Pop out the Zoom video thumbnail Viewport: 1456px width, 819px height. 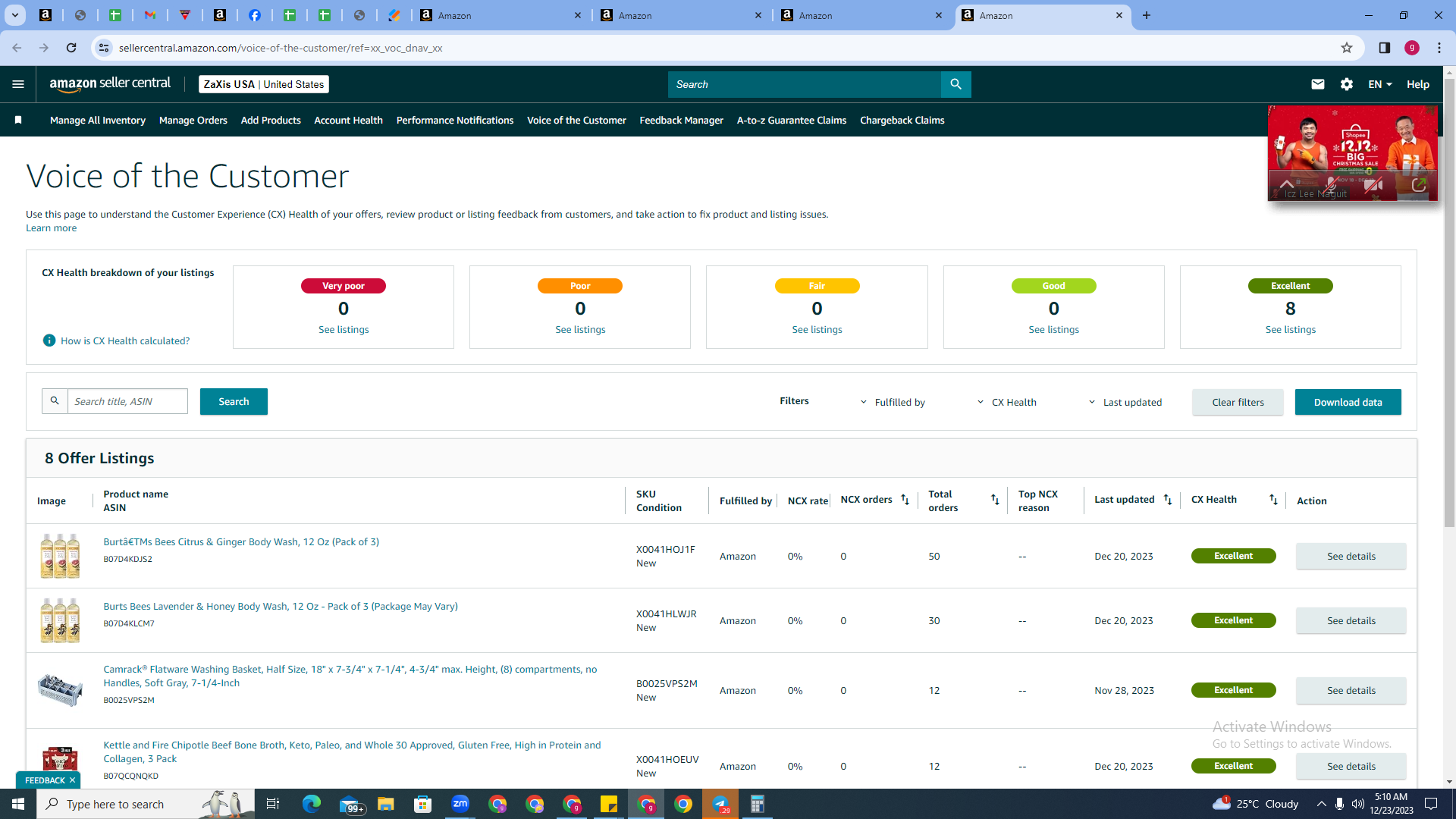point(1419,185)
